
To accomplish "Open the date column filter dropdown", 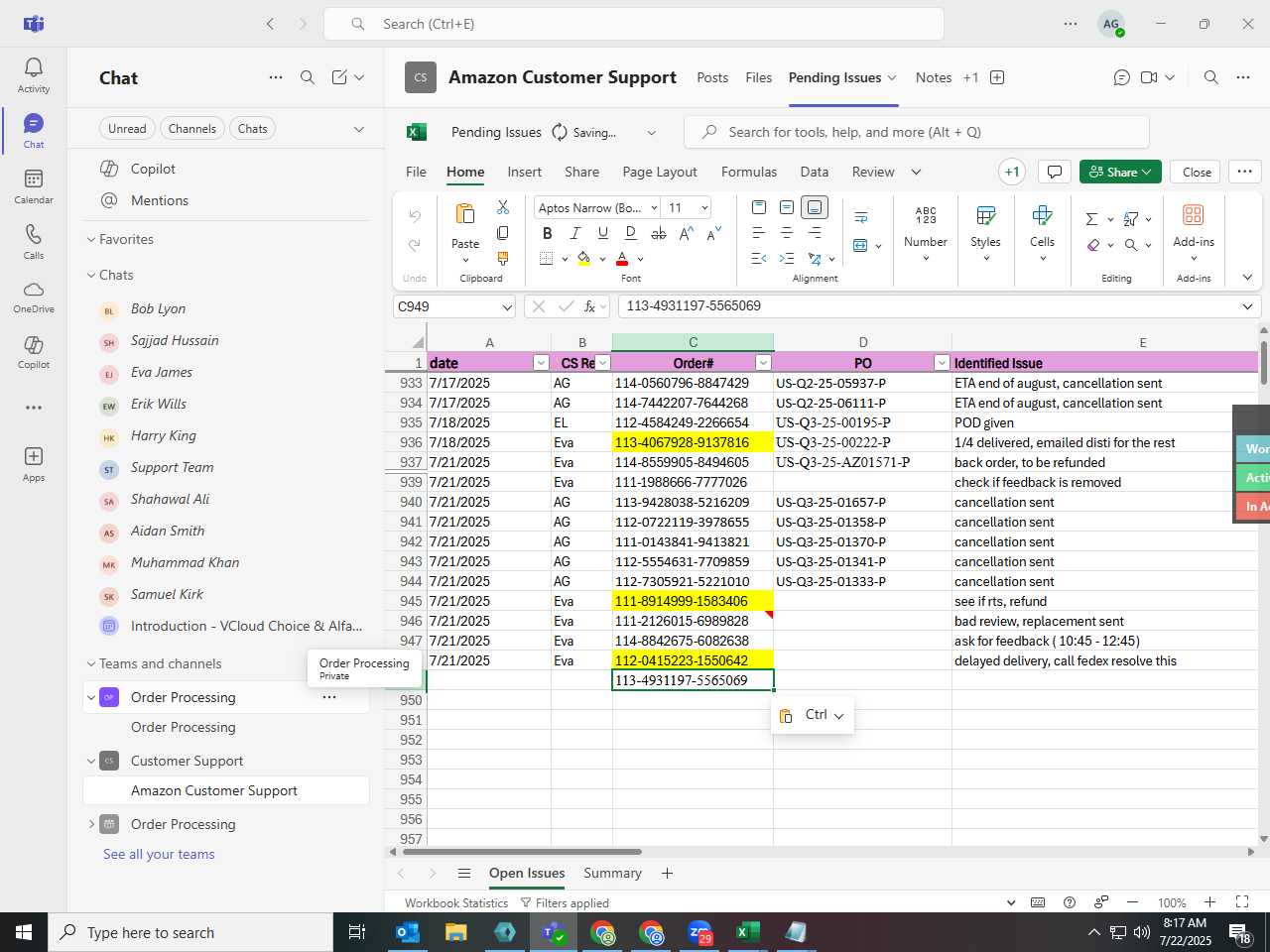I will [x=541, y=363].
